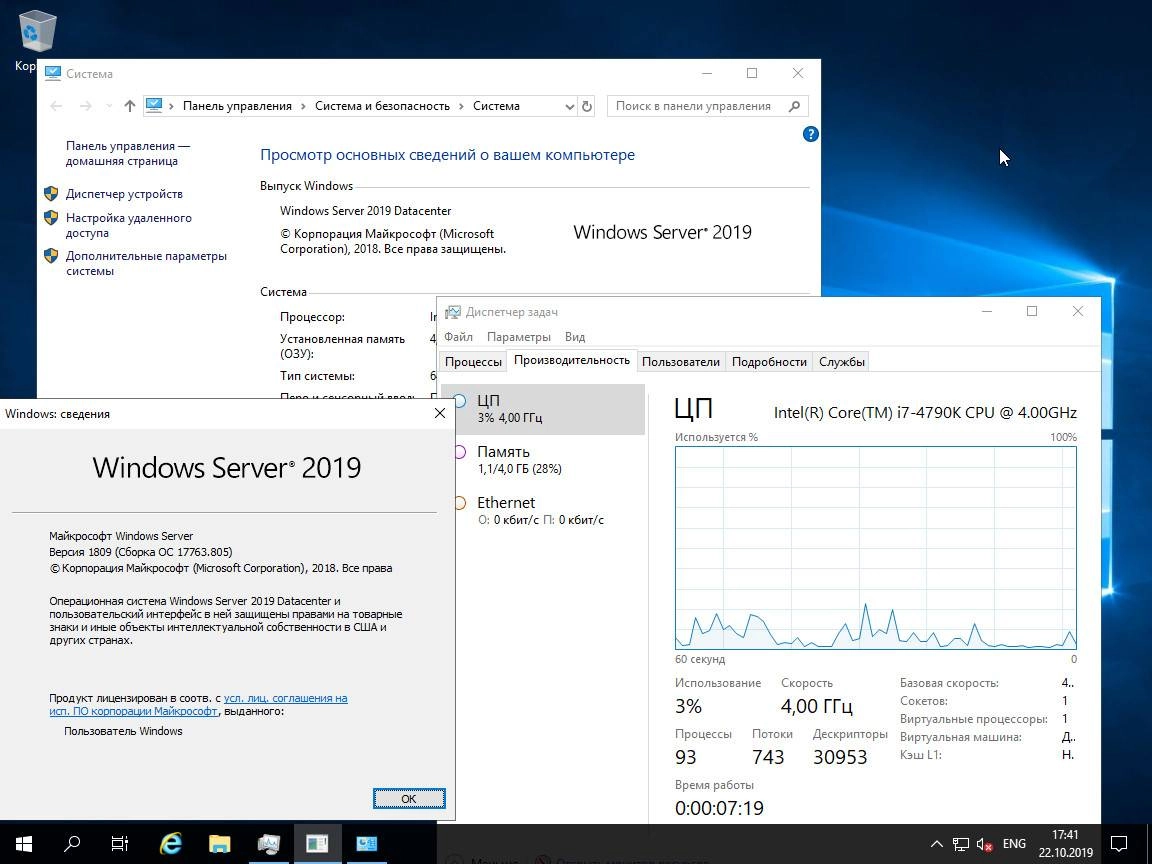
Task: Click the CPU usage graph
Action: click(x=876, y=547)
